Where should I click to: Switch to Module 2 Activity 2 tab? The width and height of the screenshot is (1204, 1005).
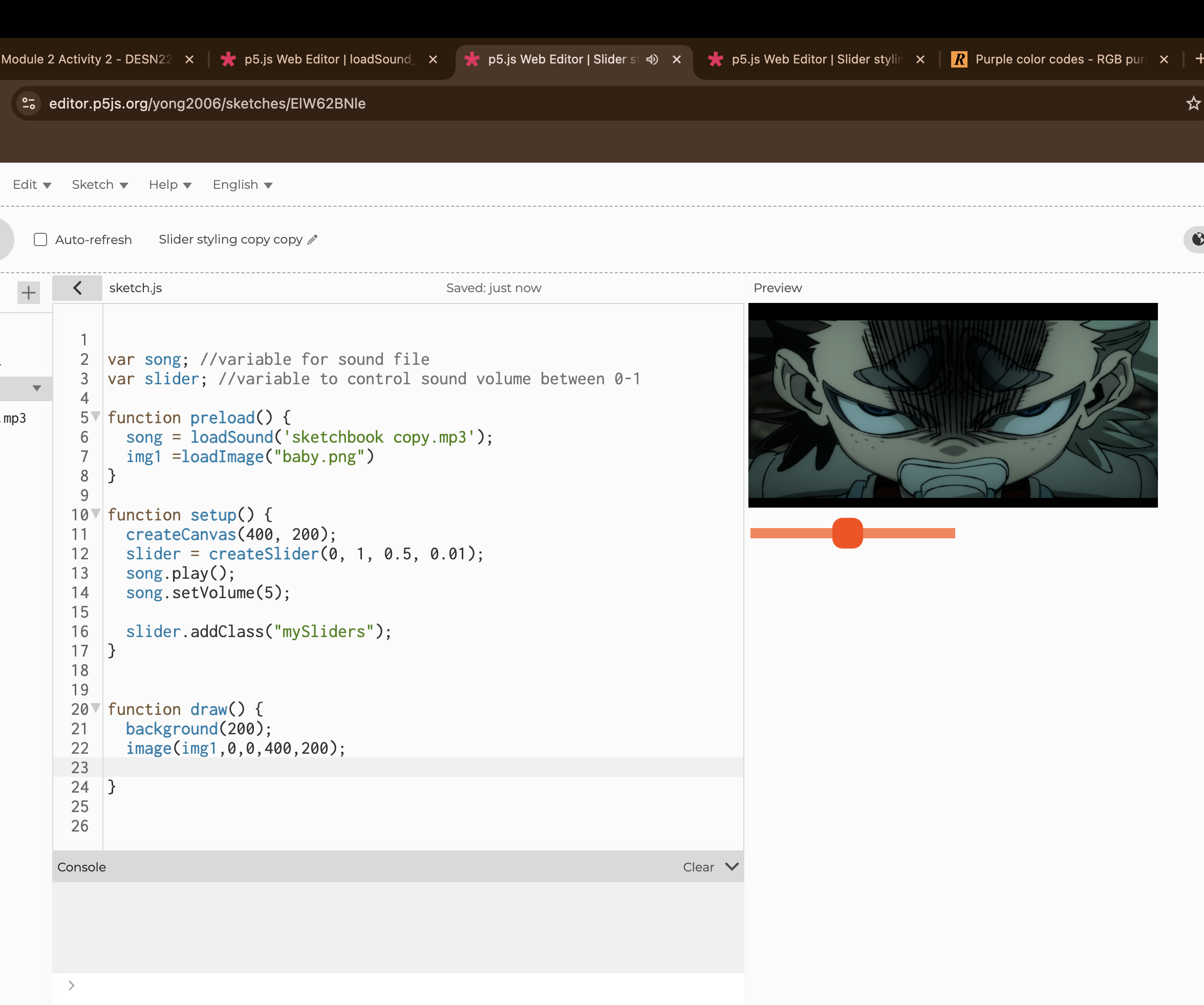86,59
